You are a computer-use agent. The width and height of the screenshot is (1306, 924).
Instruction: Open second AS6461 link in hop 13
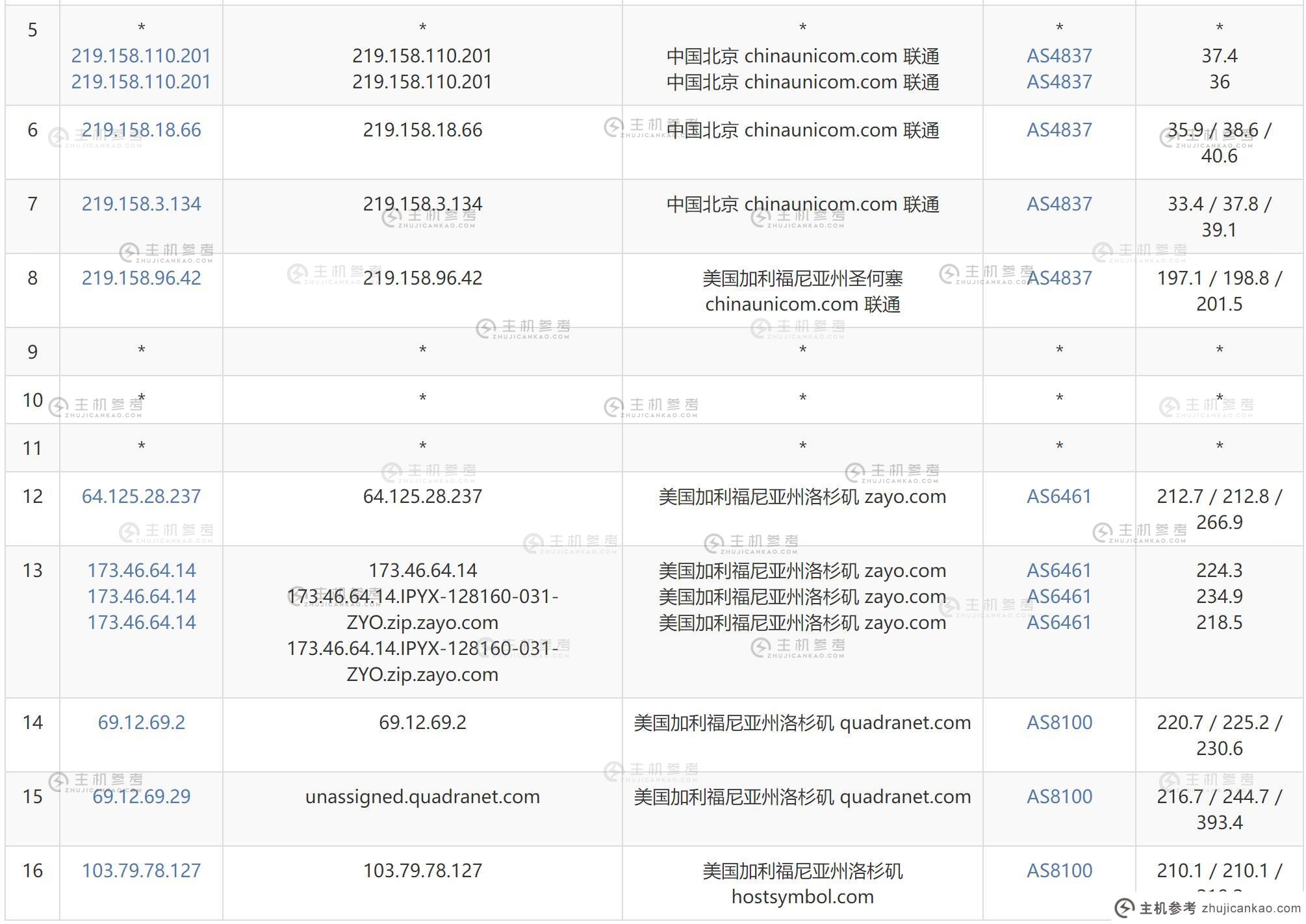pyautogui.click(x=1059, y=597)
